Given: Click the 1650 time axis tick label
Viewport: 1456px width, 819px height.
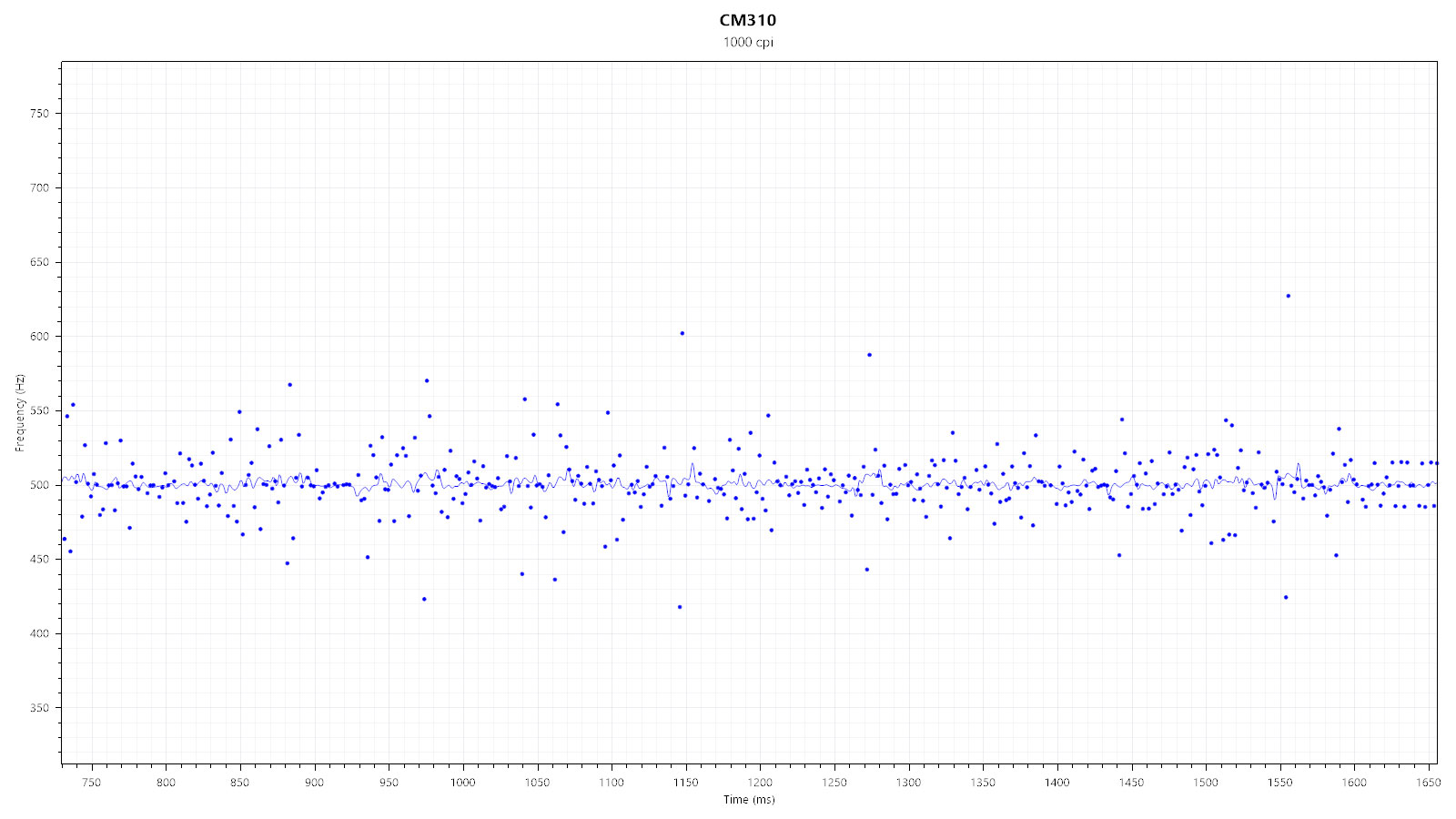Looking at the screenshot, I should 1429,783.
